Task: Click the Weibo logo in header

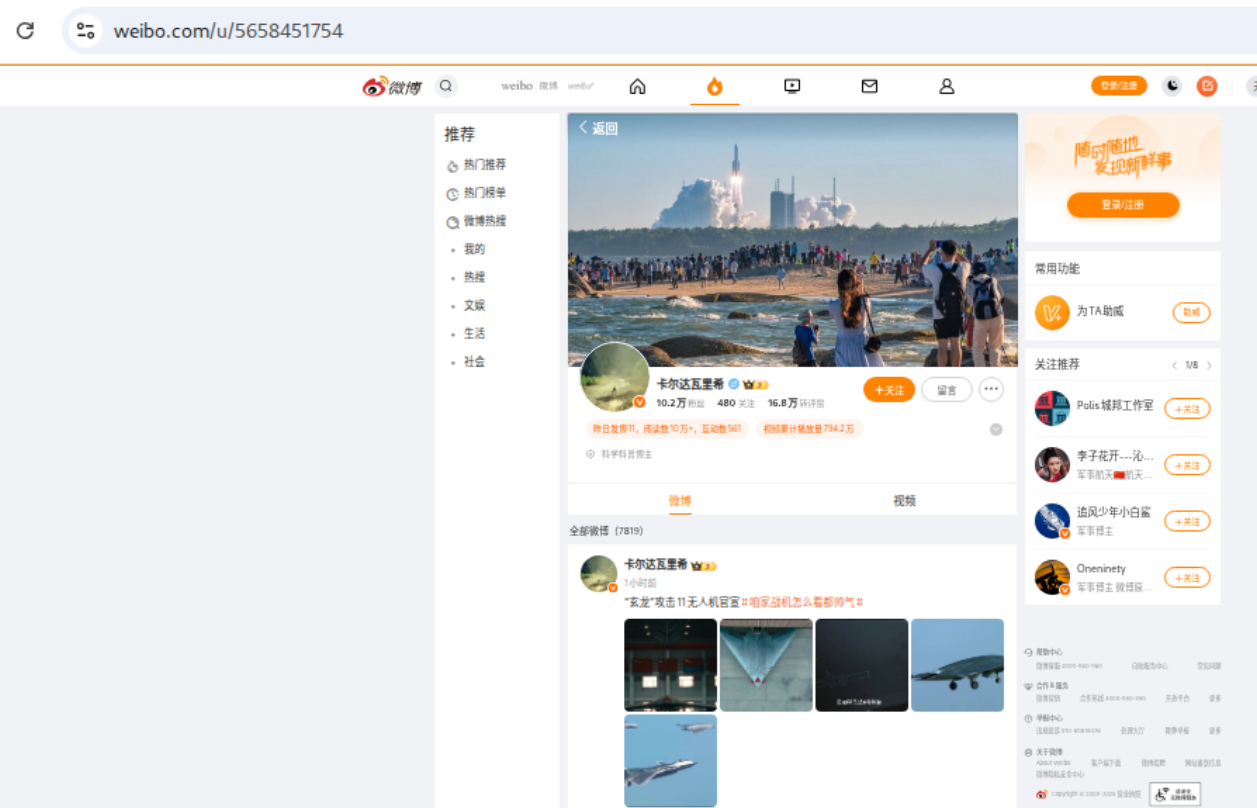Action: click(392, 87)
